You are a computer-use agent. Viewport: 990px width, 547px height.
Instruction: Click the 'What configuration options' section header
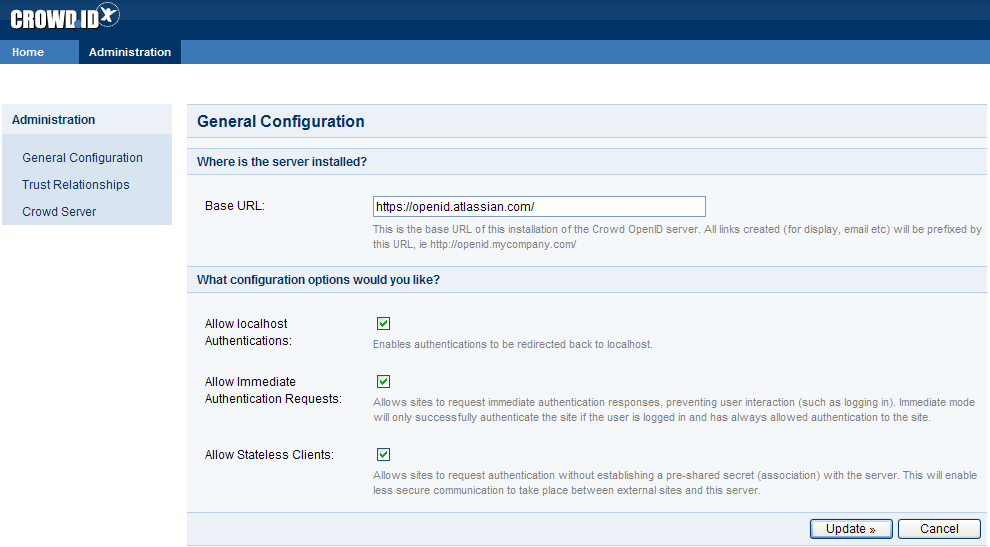(x=318, y=280)
